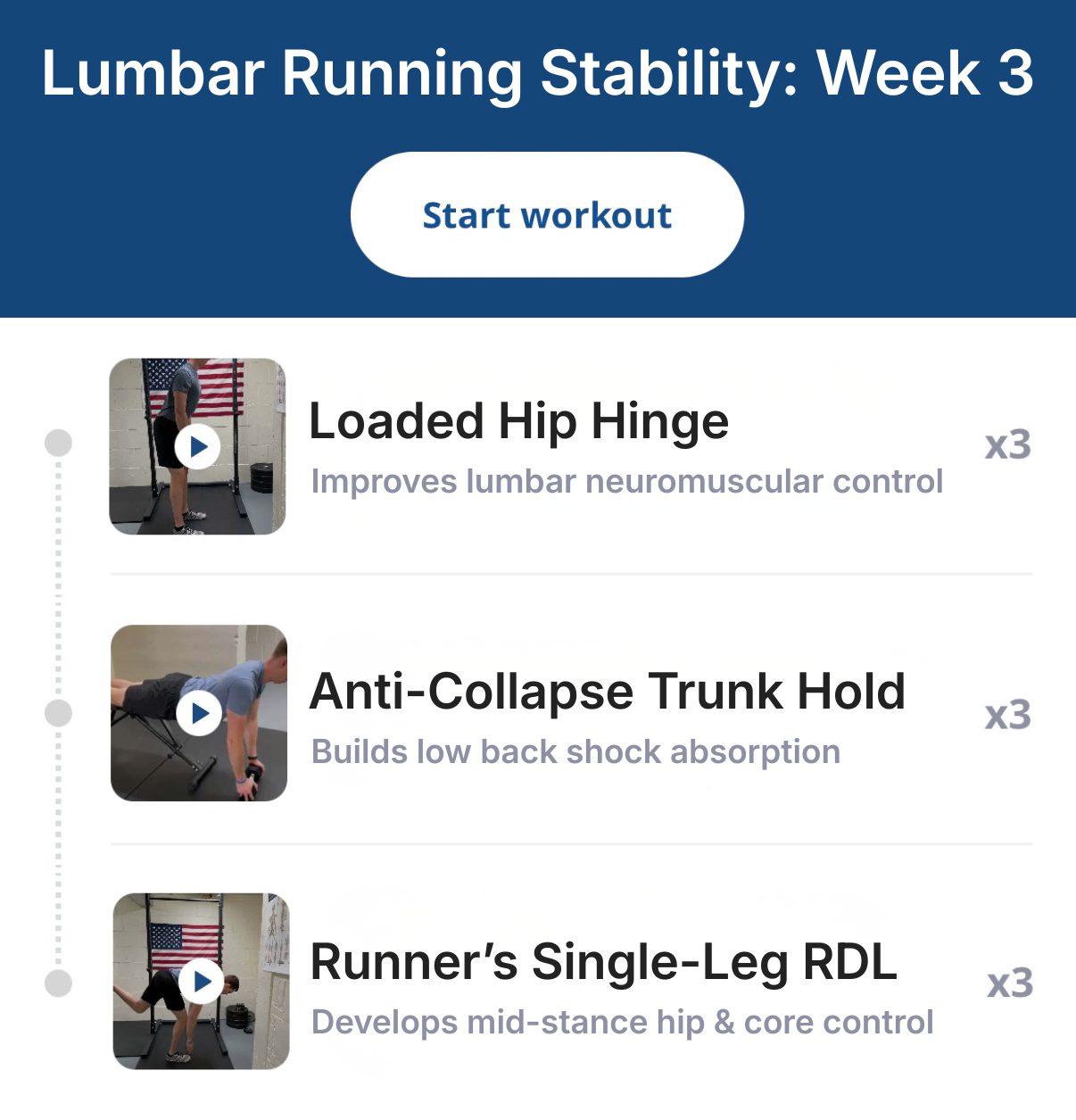Open the Anti-Collapse Trunk Hold exercise
Viewport: 1076px width, 1120px height.
point(608,693)
